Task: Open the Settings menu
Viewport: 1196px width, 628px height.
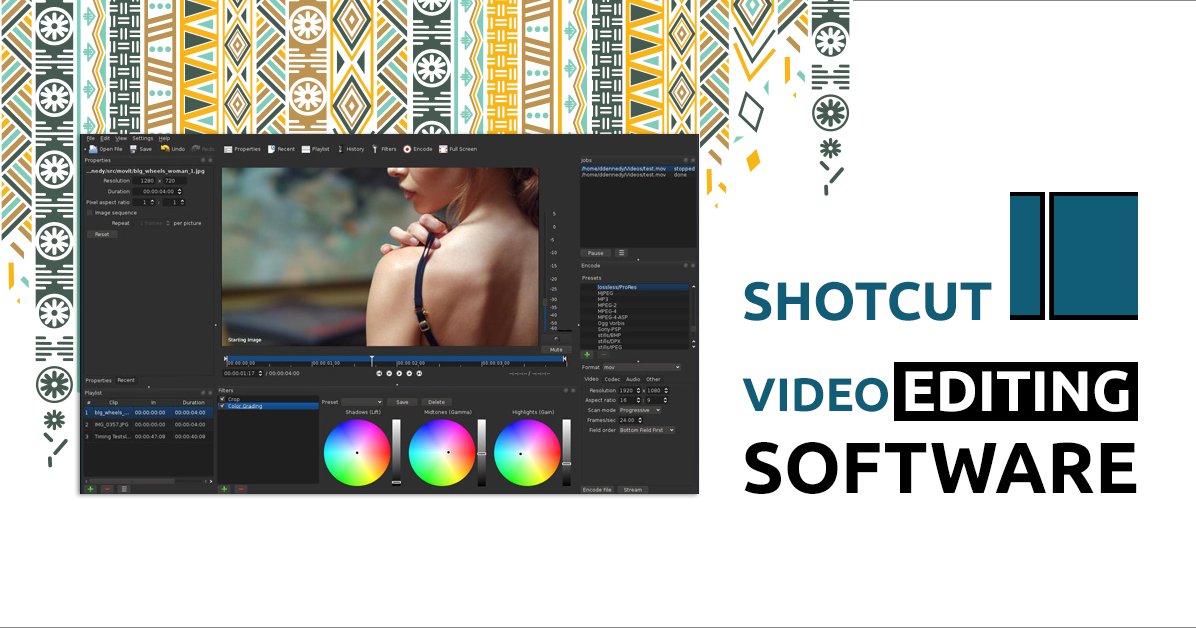Action: click(143, 139)
